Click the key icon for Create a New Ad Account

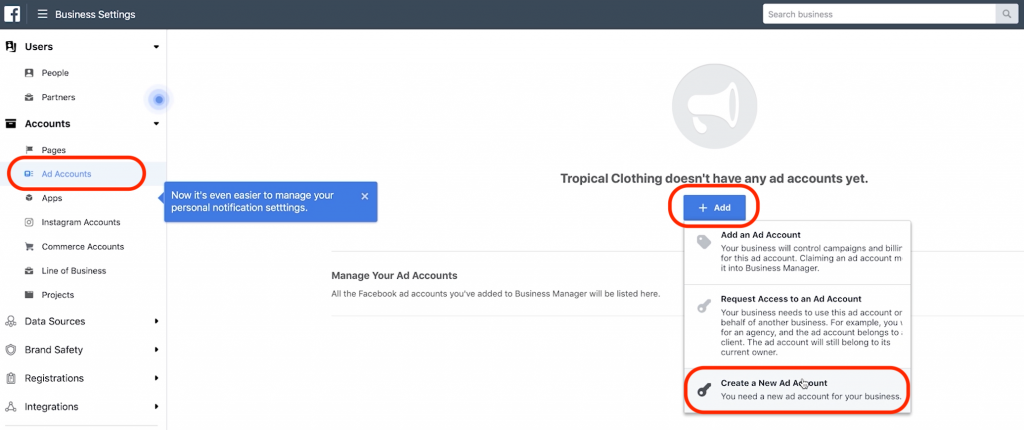pyautogui.click(x=704, y=390)
